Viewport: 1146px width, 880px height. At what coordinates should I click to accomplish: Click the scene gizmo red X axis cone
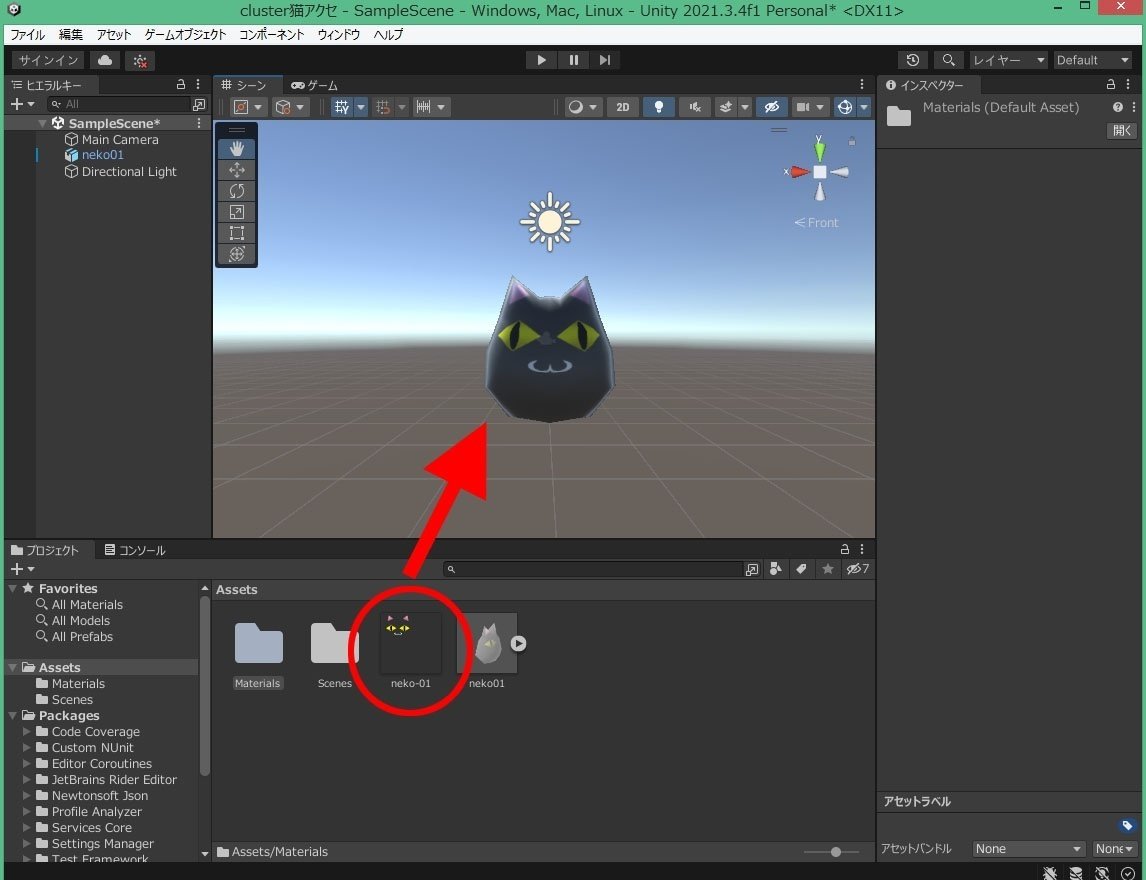click(799, 172)
